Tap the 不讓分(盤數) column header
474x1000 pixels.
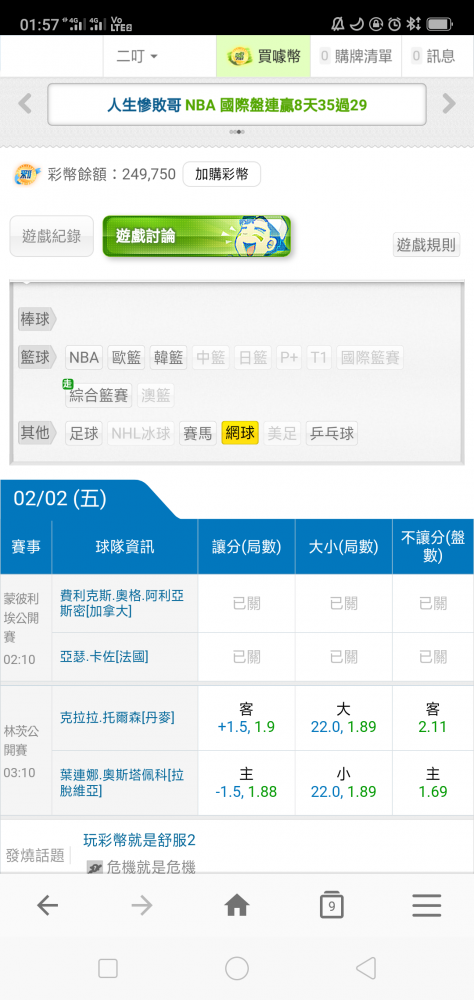[x=433, y=547]
